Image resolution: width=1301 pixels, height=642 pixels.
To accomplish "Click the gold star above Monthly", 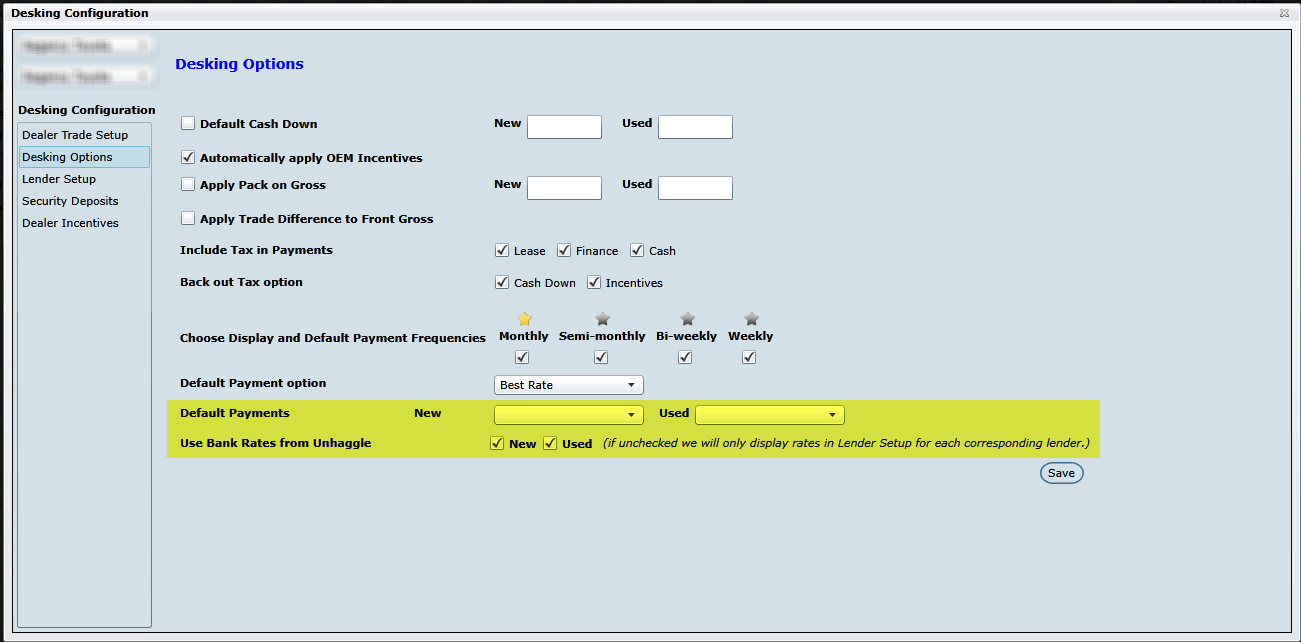I will click(x=524, y=320).
